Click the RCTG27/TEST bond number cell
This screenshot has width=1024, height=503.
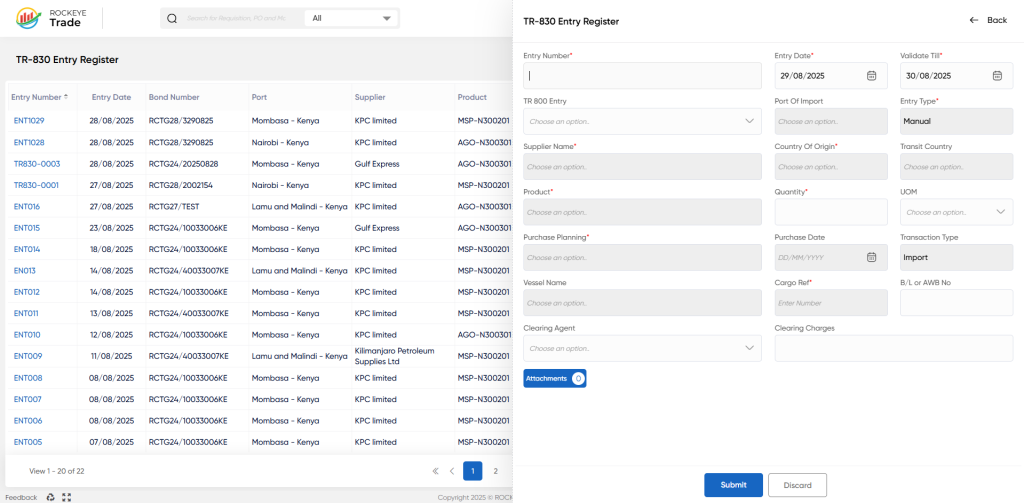tap(174, 206)
